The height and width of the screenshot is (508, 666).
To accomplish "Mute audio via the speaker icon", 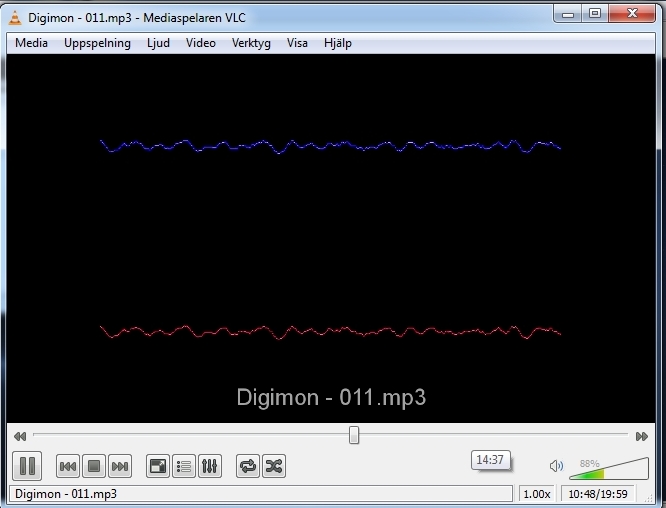I will (x=557, y=466).
